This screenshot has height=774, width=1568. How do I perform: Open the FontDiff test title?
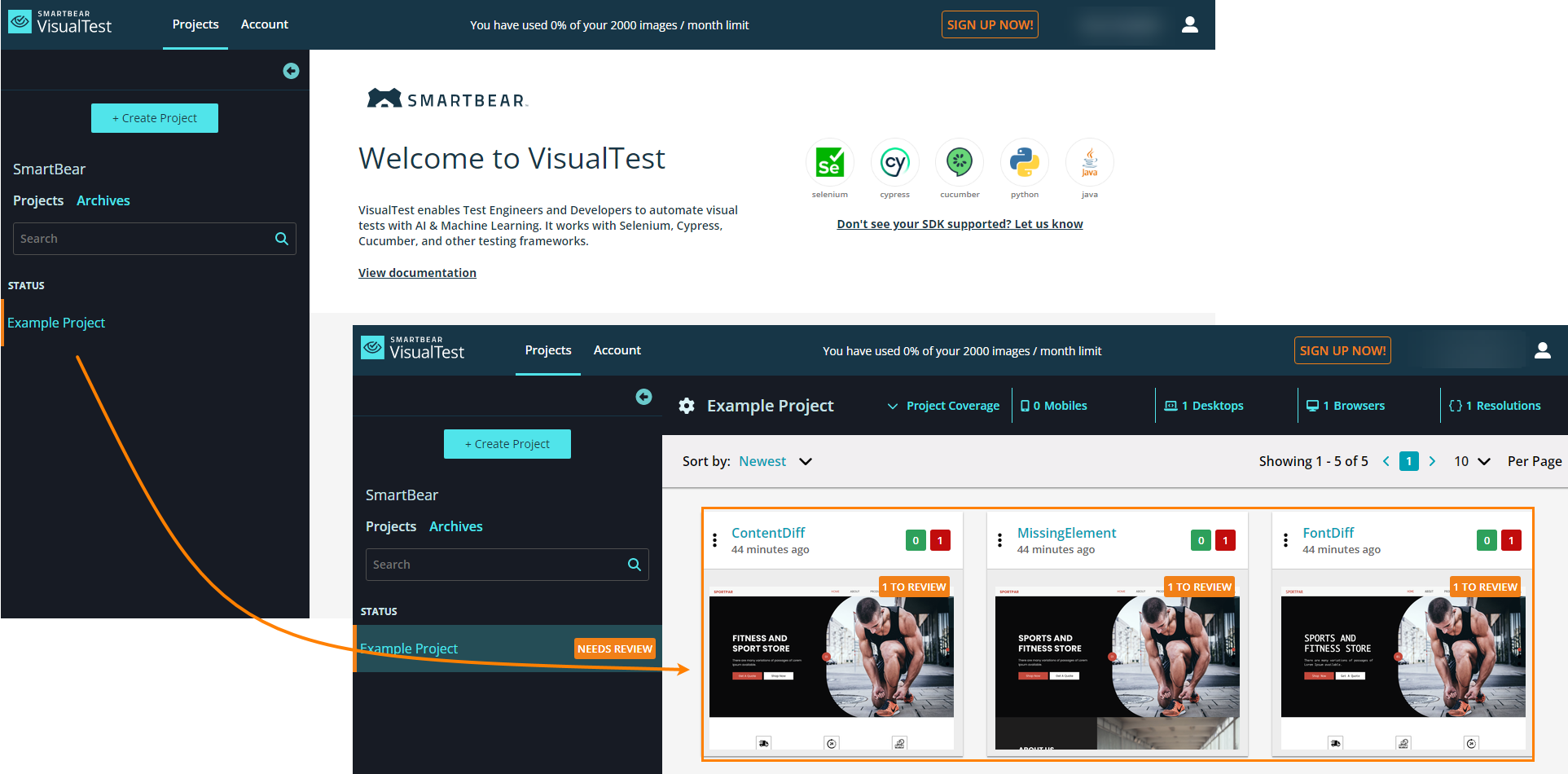coord(1328,533)
